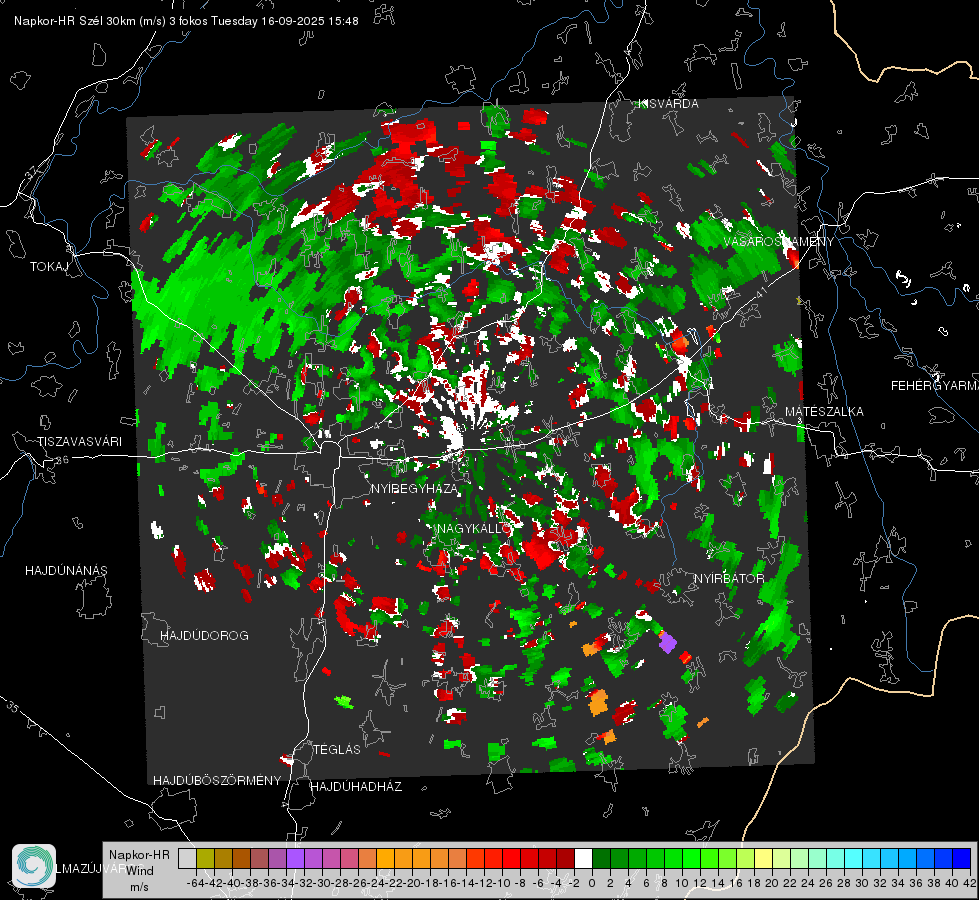Viewport: 979px width, 900px height.
Task: Click the white legend swatch between -2 and 0
Action: tap(583, 858)
